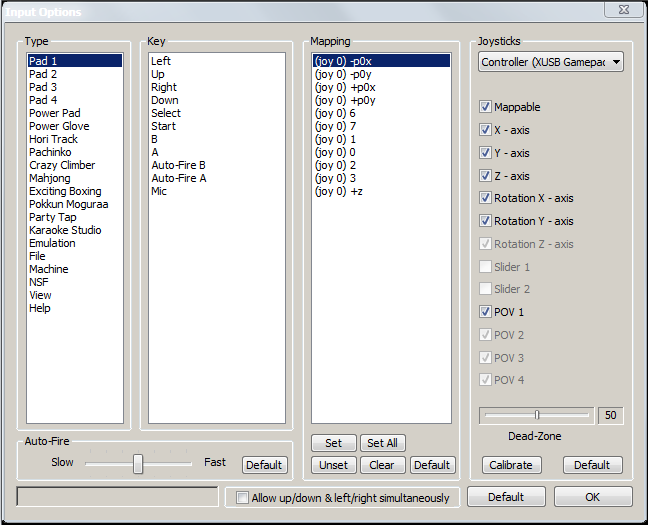
Task: Click the Set mapping button
Action: pyautogui.click(x=334, y=443)
